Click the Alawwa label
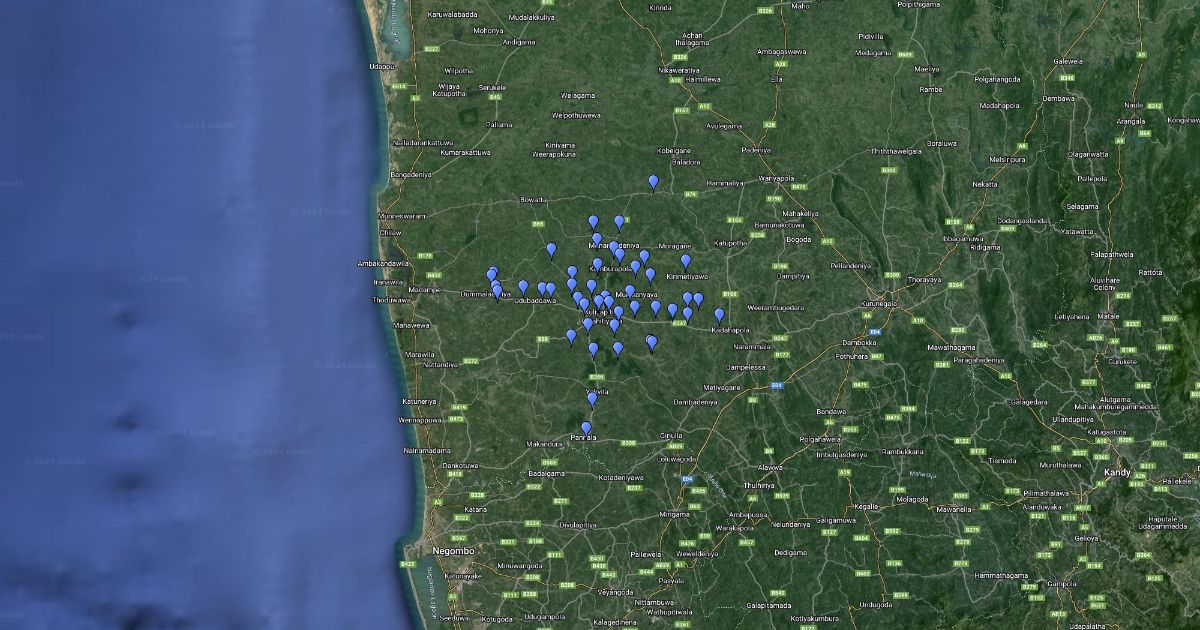Viewport: 1200px width, 630px height. point(770,467)
